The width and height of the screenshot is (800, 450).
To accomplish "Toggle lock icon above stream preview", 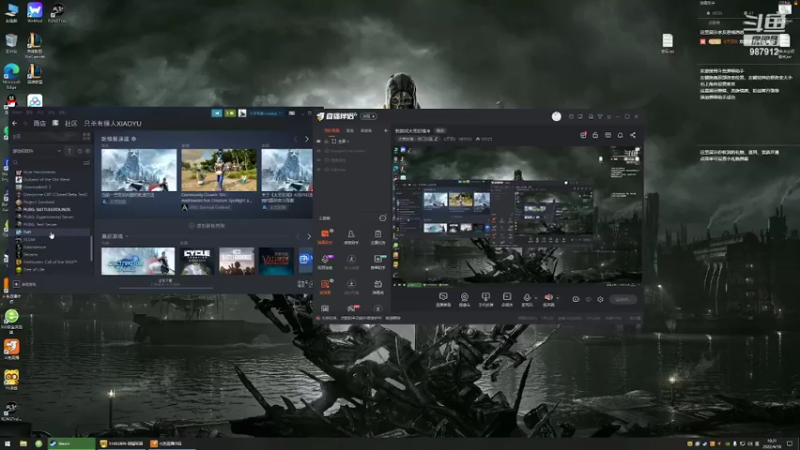I will pos(595,135).
